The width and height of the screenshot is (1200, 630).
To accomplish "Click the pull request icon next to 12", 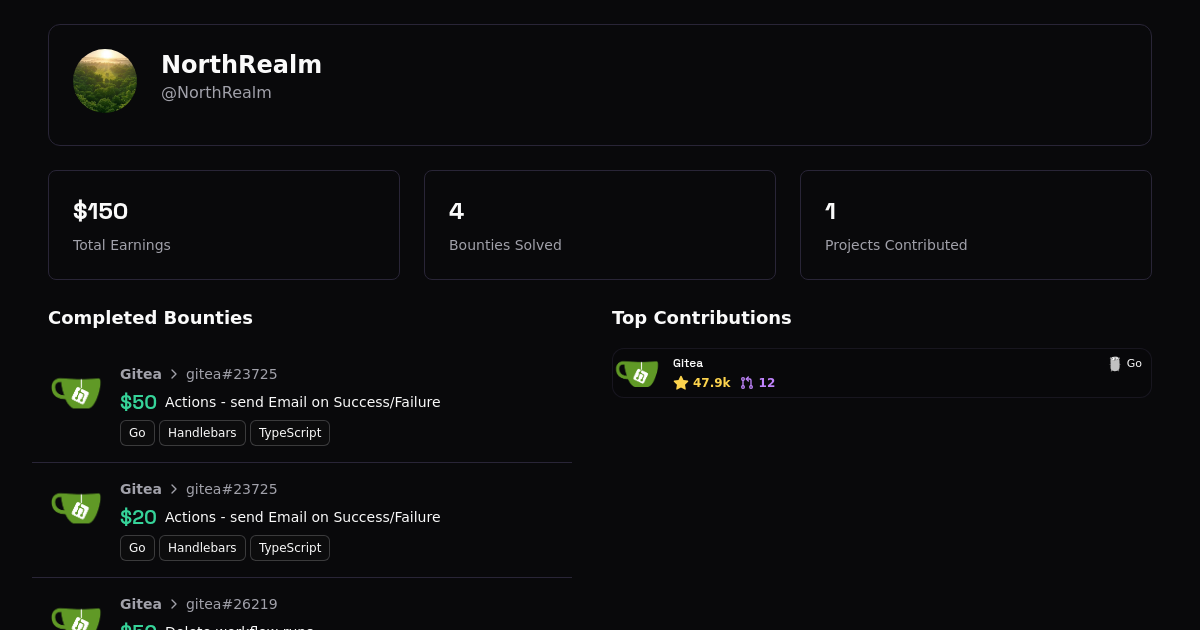I will 747,383.
